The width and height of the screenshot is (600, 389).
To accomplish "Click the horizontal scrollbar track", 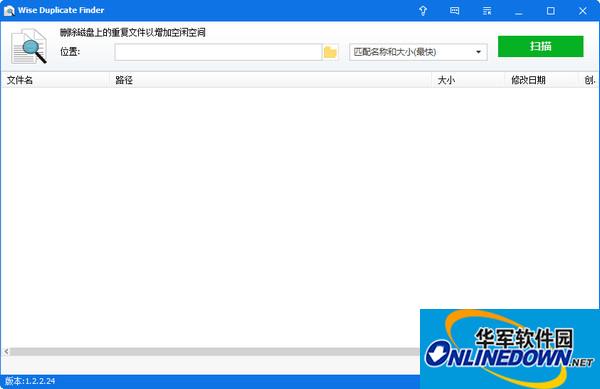I will point(214,352).
